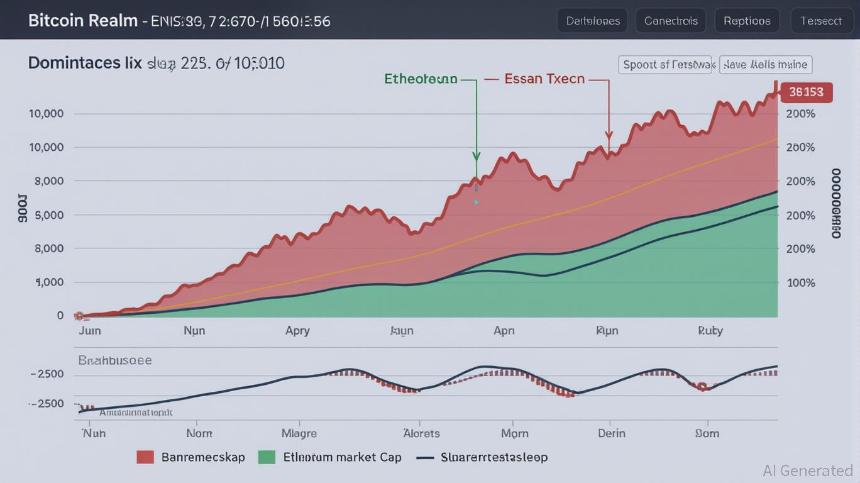Click the dark line legend marker
The height and width of the screenshot is (483, 860).
[x=424, y=457]
